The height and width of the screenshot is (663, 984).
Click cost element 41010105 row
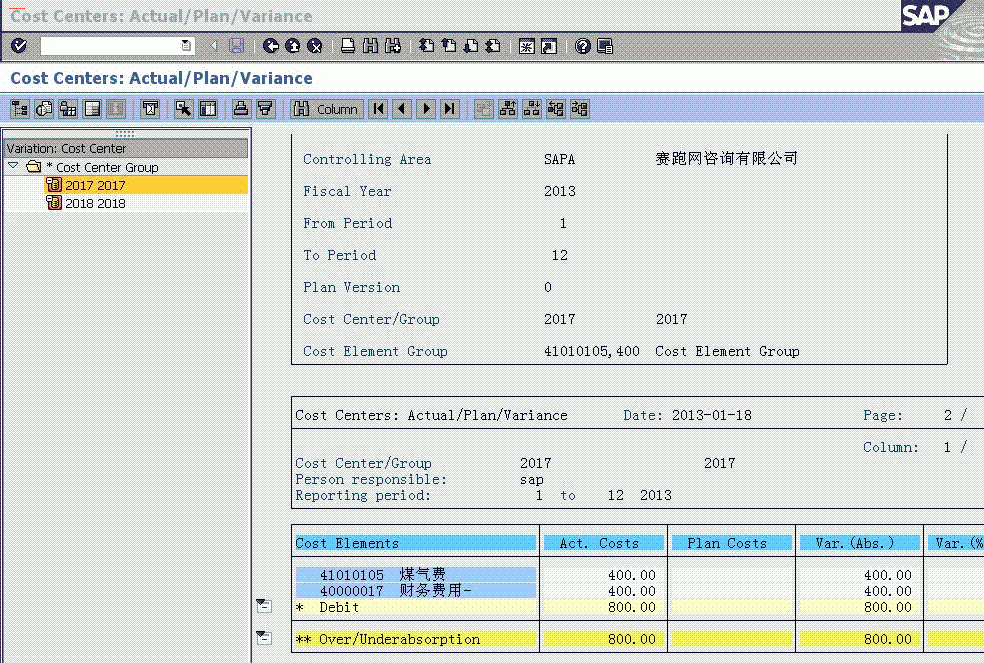point(415,574)
